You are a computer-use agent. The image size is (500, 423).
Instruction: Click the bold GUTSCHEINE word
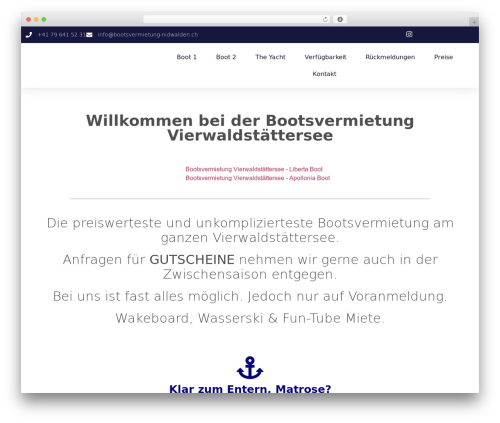192,260
